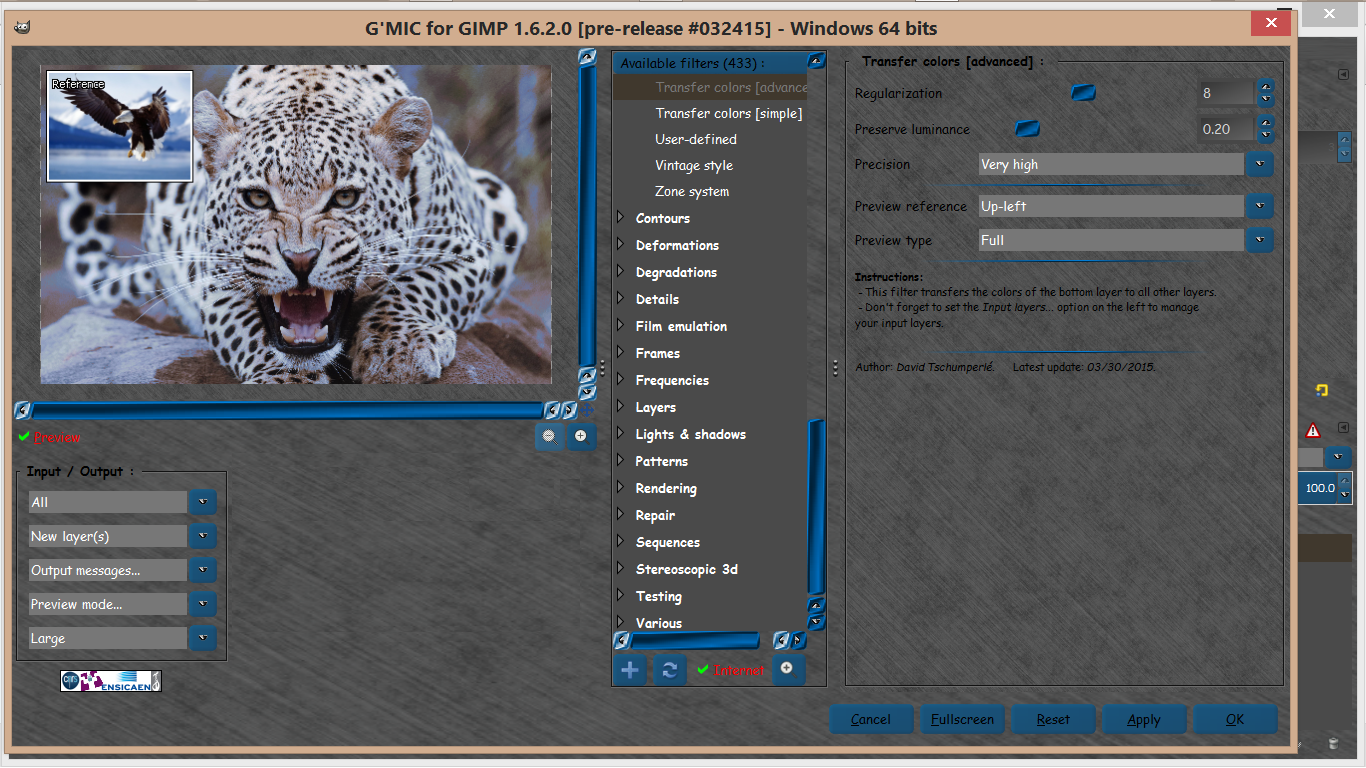
Task: Expand the Sequences filter category
Action: click(621, 542)
